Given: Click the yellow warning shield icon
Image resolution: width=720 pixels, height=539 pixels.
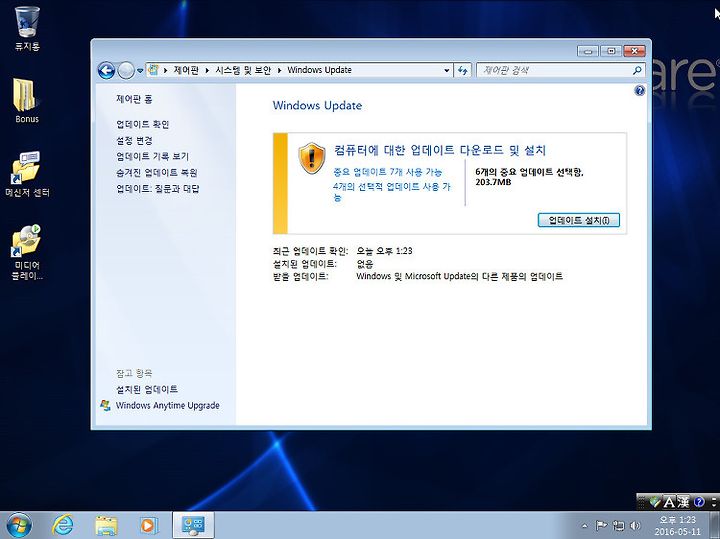Looking at the screenshot, I should point(312,158).
